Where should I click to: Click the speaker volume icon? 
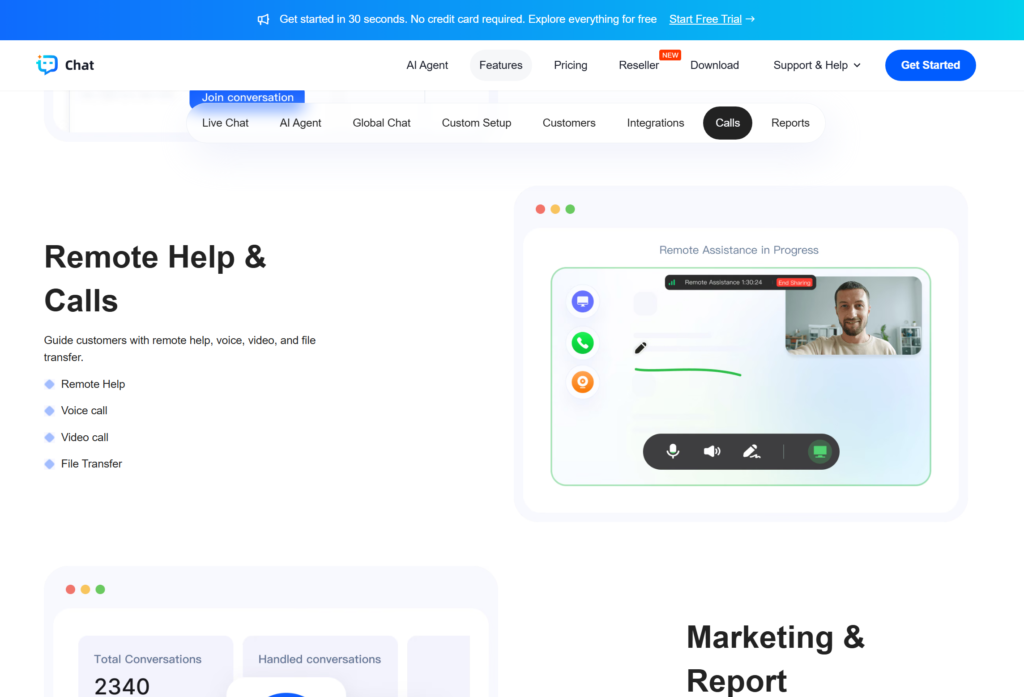point(712,451)
